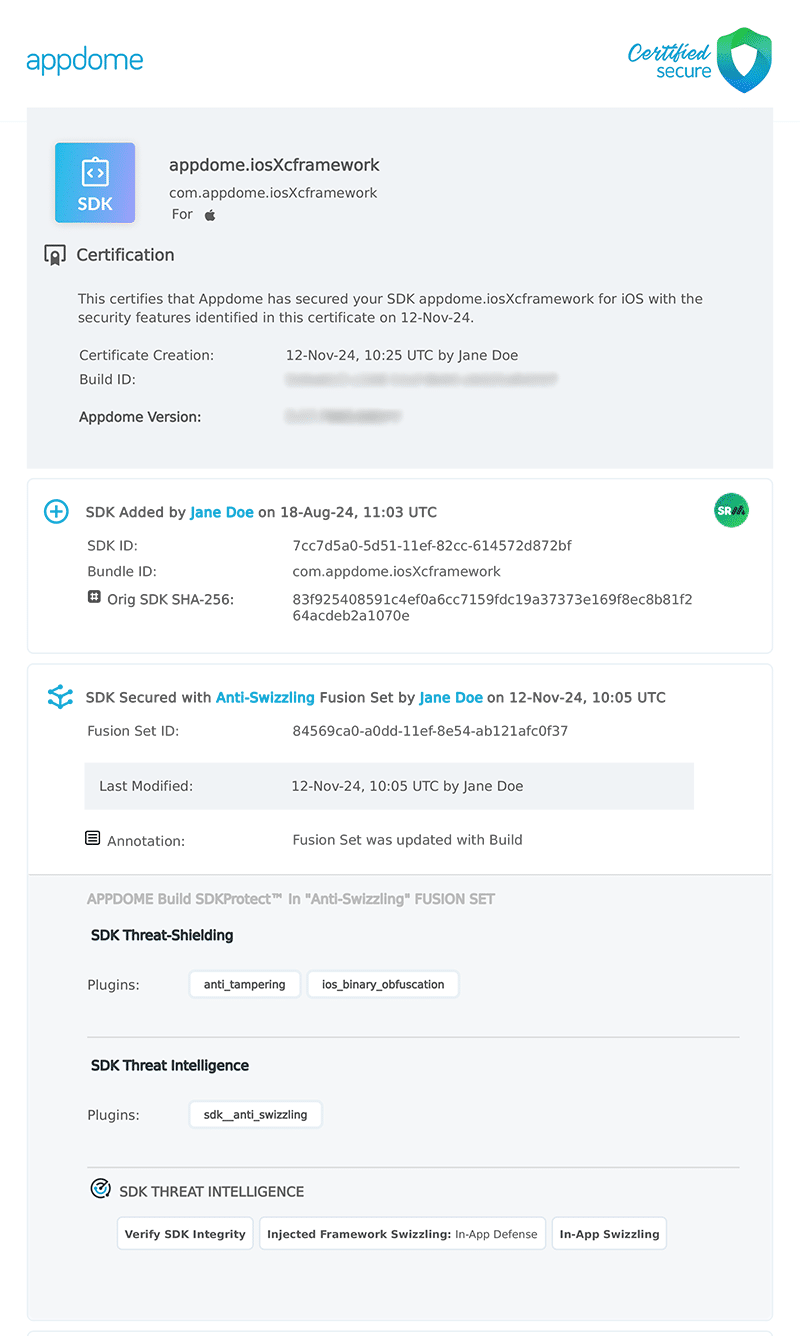The height and width of the screenshot is (1336, 800).
Task: Click the In-App Swizzling chip
Action: click(x=609, y=1234)
